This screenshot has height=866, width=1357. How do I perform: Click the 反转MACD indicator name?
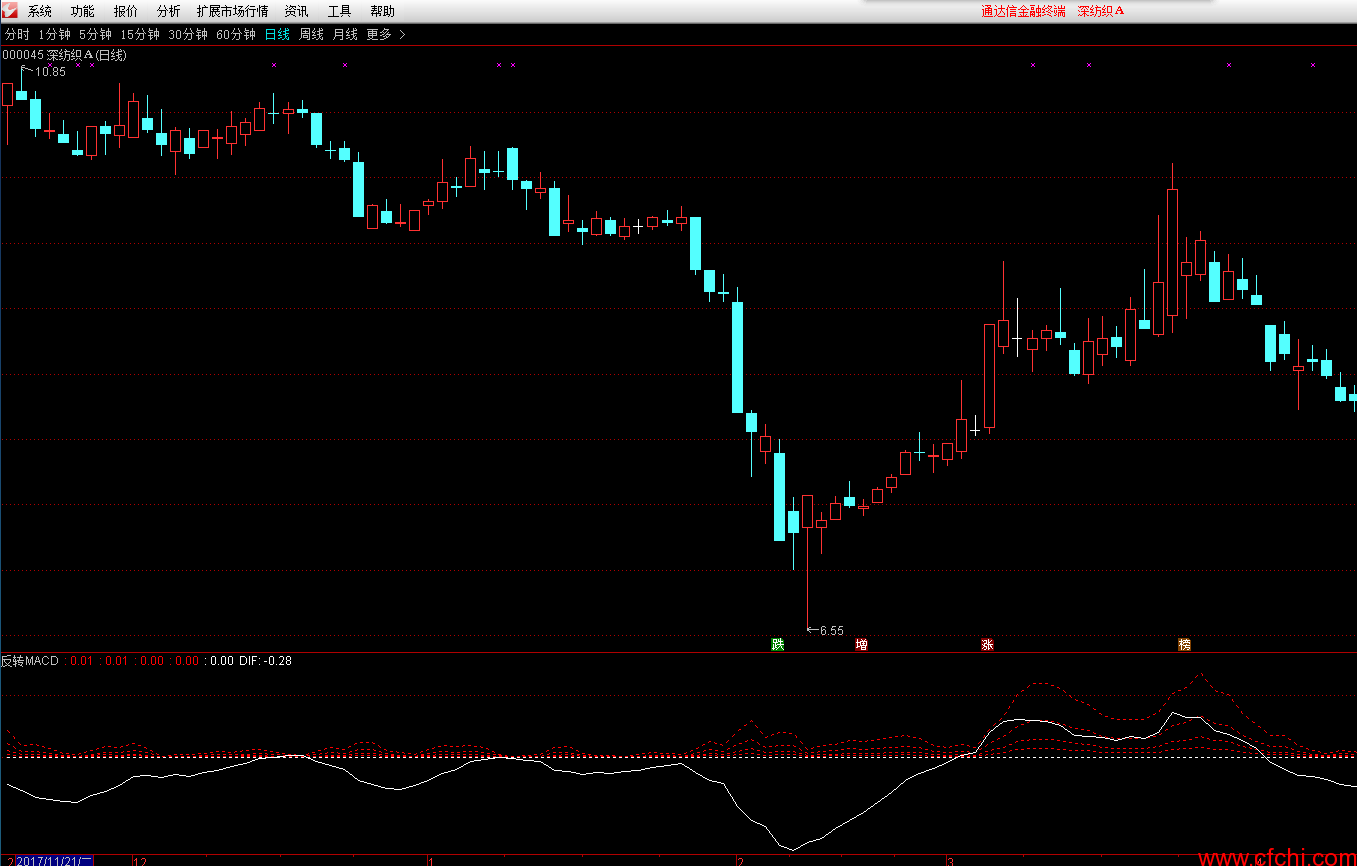30,661
